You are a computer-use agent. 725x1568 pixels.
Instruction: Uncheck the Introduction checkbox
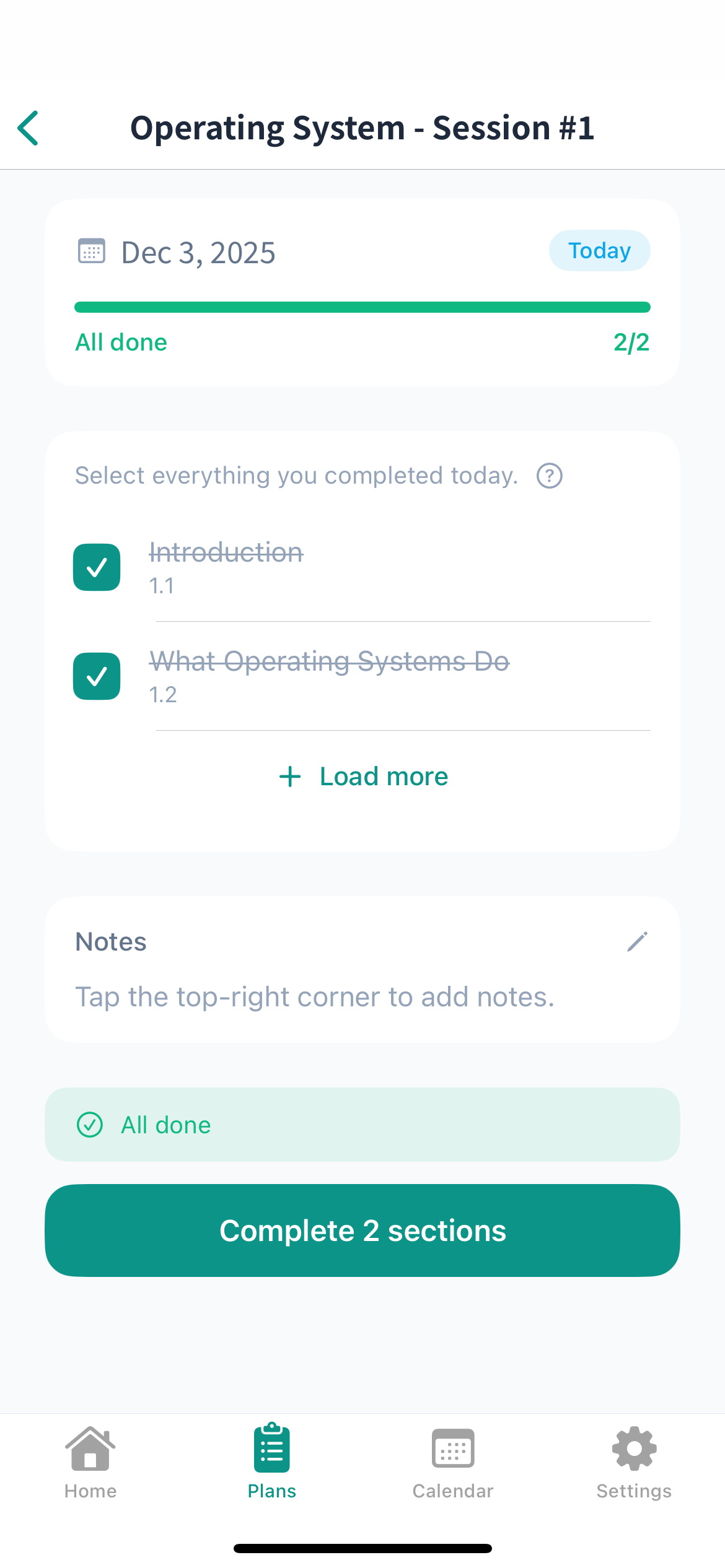point(97,567)
